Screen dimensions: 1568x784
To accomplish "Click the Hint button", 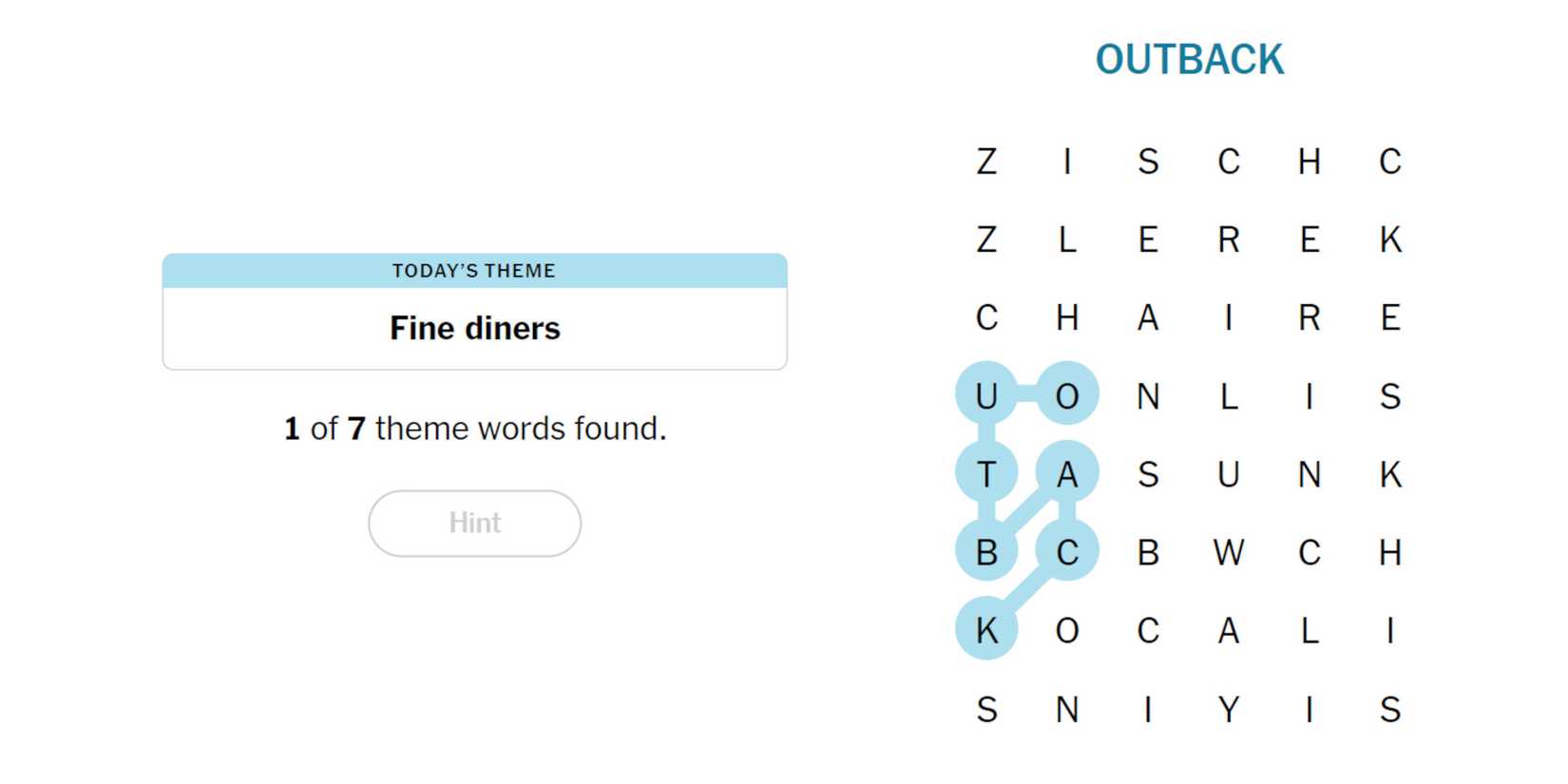I will pos(474,523).
